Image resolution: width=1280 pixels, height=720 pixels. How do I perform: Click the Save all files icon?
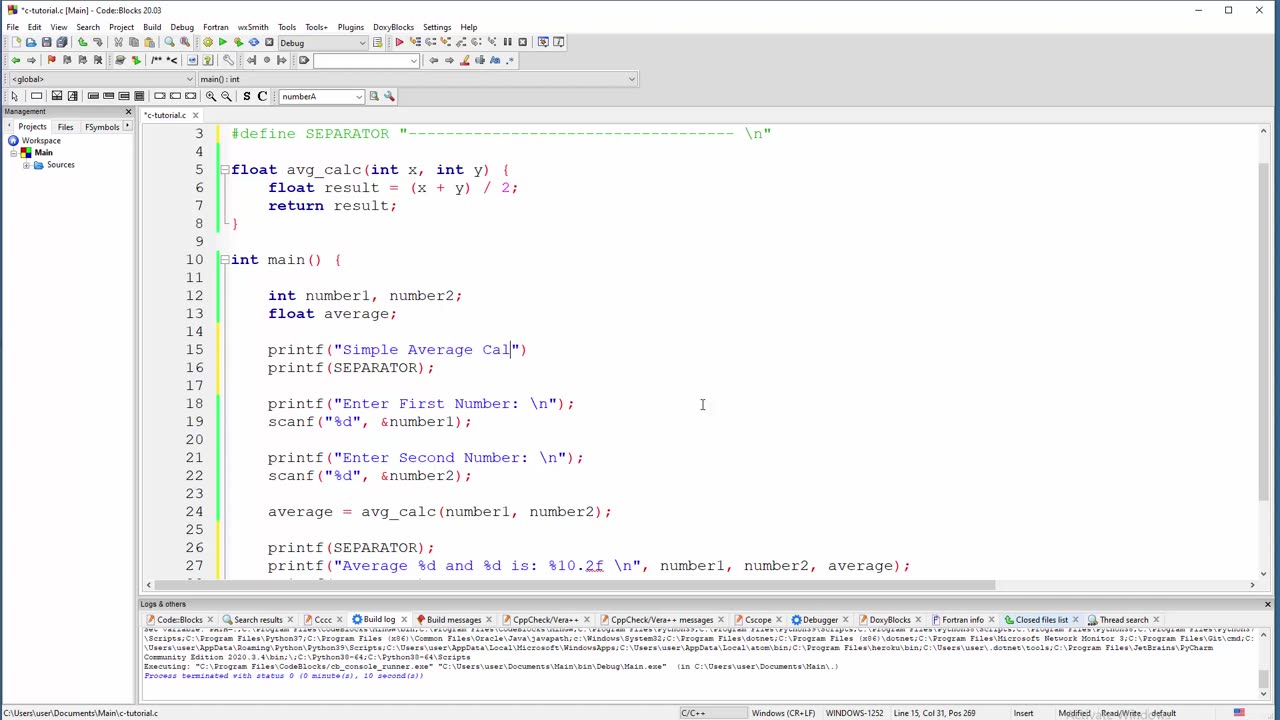pyautogui.click(x=62, y=42)
